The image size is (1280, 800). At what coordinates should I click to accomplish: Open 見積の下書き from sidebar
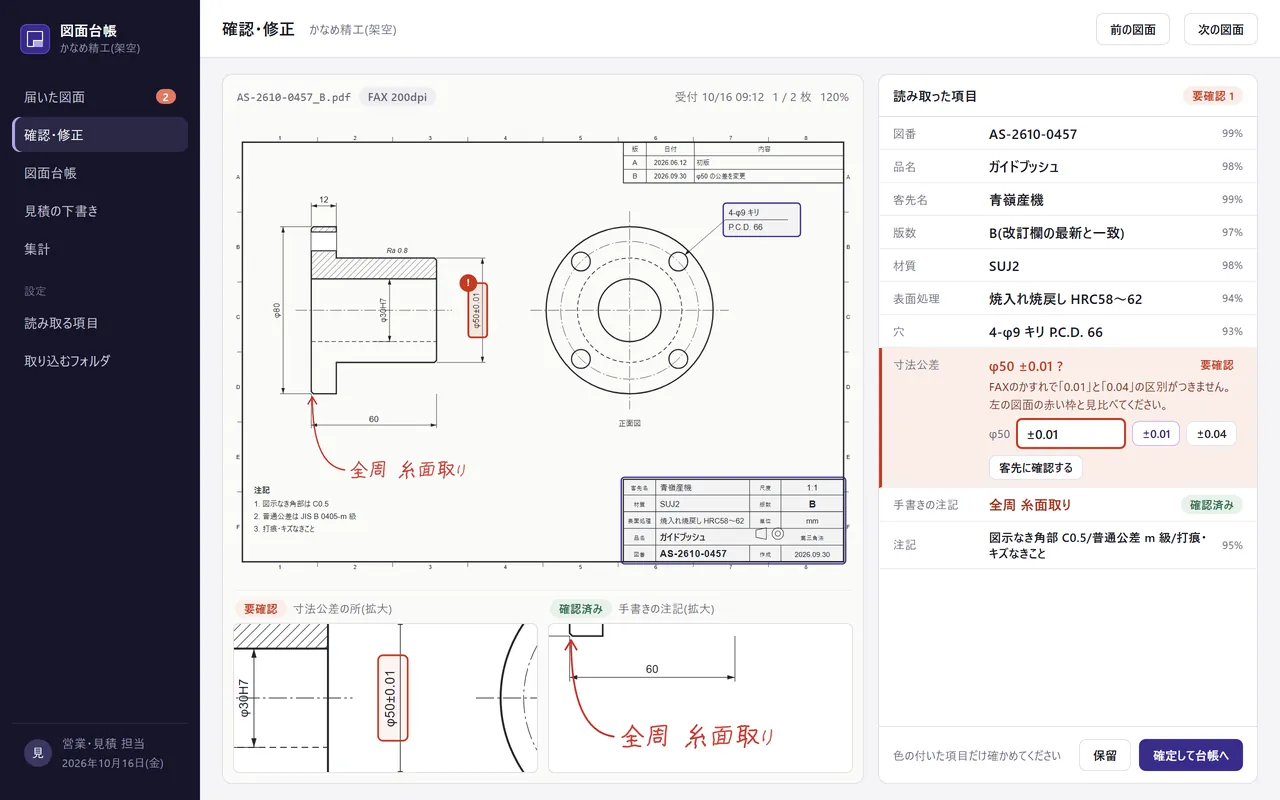tap(100, 211)
